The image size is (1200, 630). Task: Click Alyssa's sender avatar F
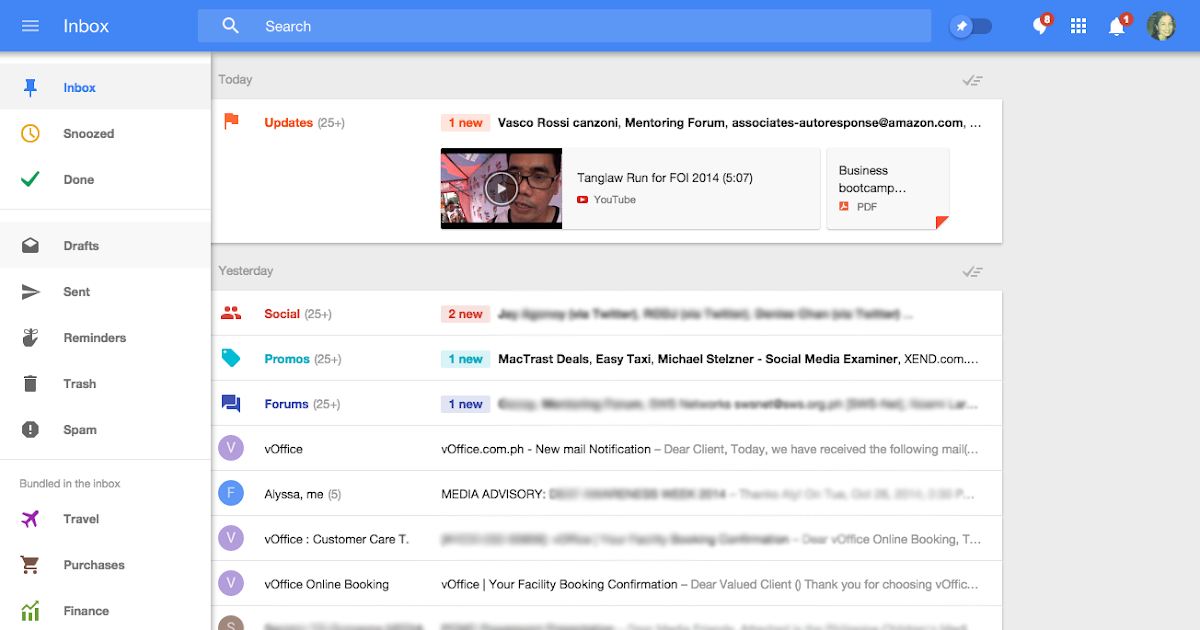tap(231, 494)
